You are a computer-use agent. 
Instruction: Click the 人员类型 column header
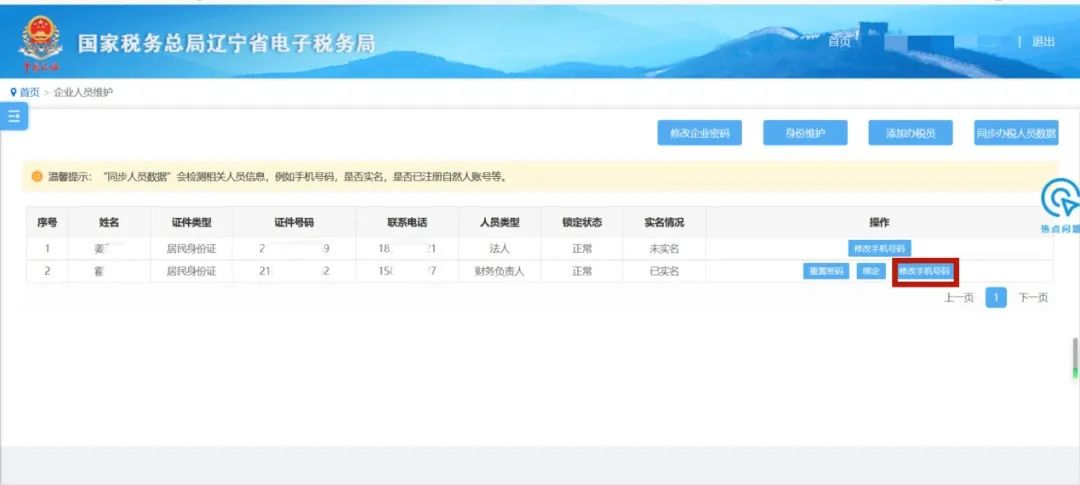(x=499, y=223)
